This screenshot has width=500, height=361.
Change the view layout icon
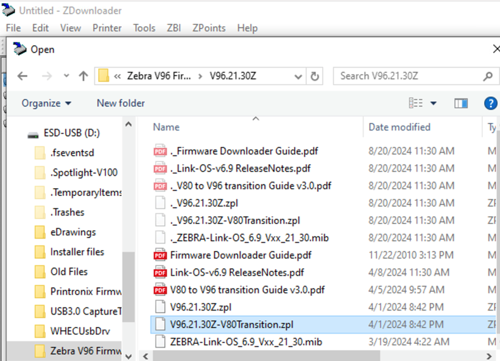coord(416,103)
